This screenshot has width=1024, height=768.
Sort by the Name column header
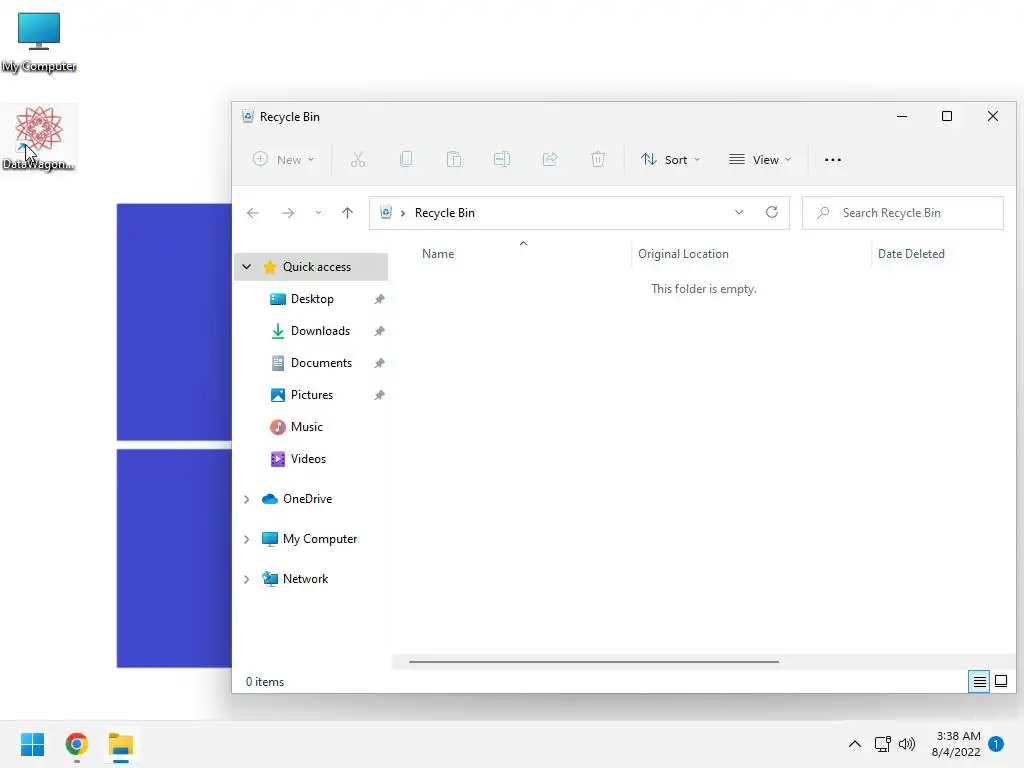coord(438,254)
